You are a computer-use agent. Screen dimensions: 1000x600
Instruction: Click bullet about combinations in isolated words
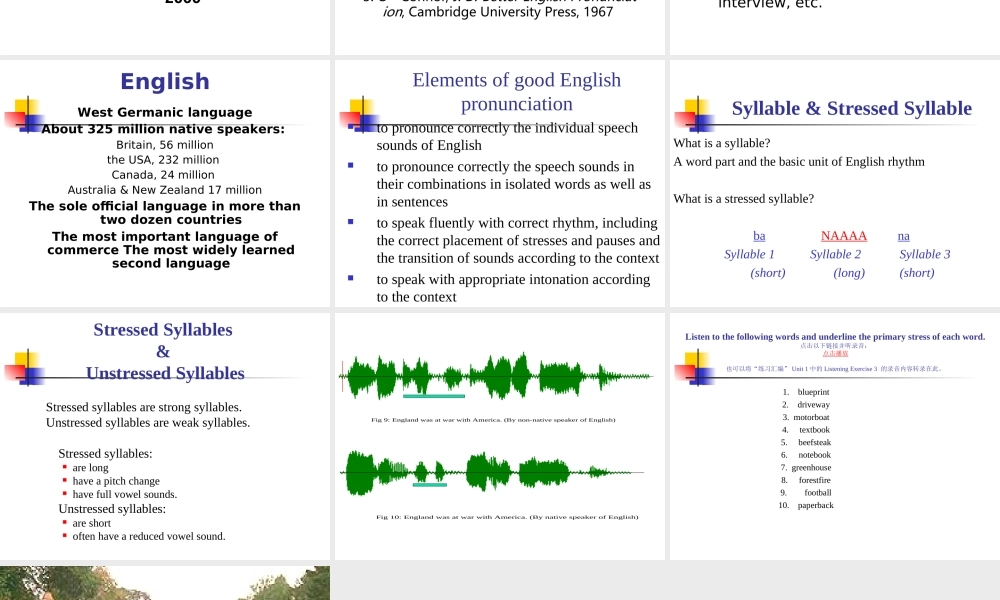[x=513, y=184]
